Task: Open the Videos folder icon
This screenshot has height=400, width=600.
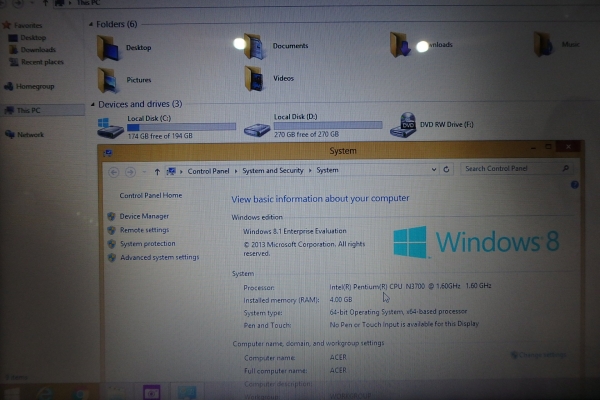Action: click(254, 78)
